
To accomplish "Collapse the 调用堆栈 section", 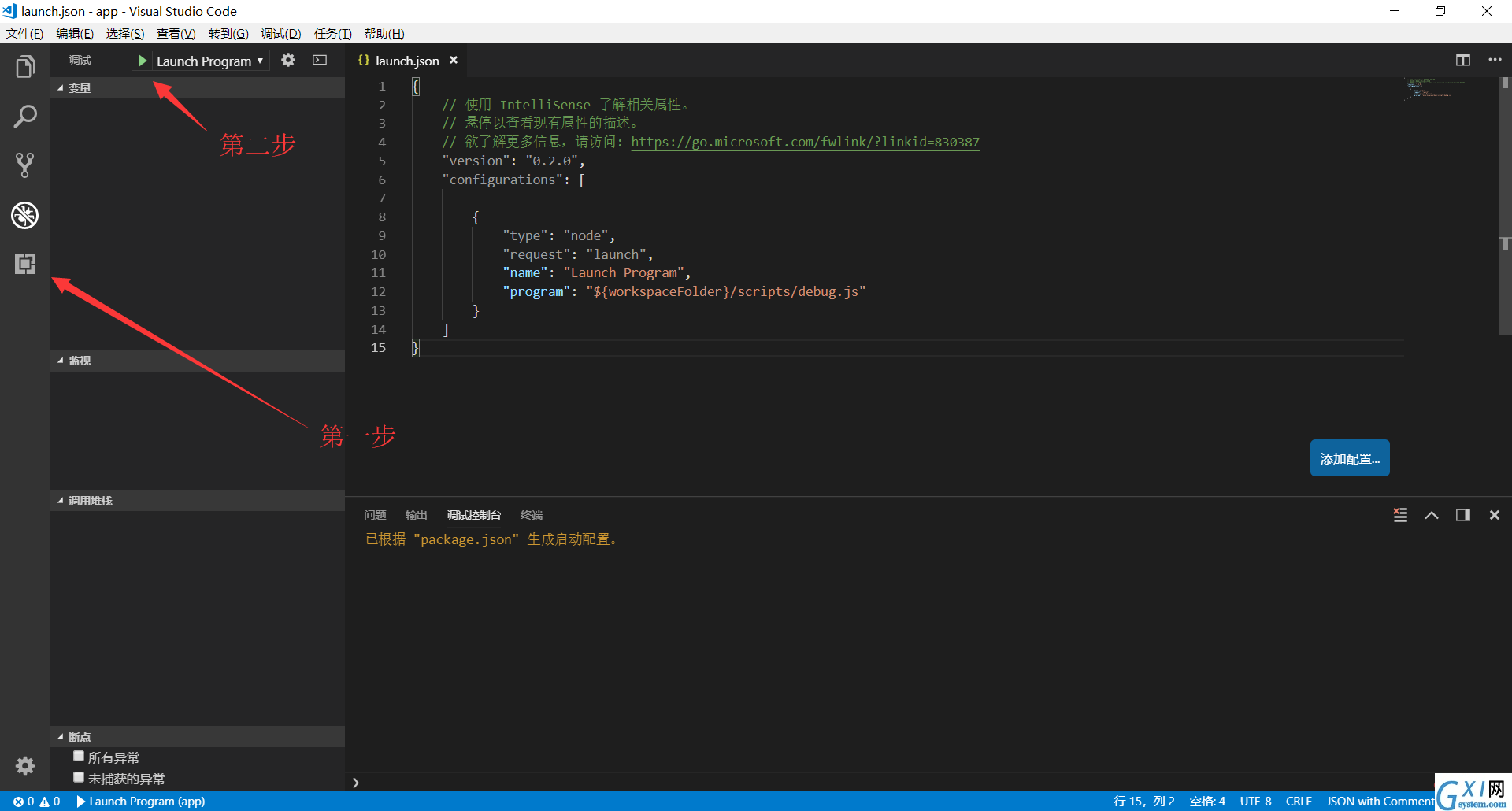I will (197, 501).
